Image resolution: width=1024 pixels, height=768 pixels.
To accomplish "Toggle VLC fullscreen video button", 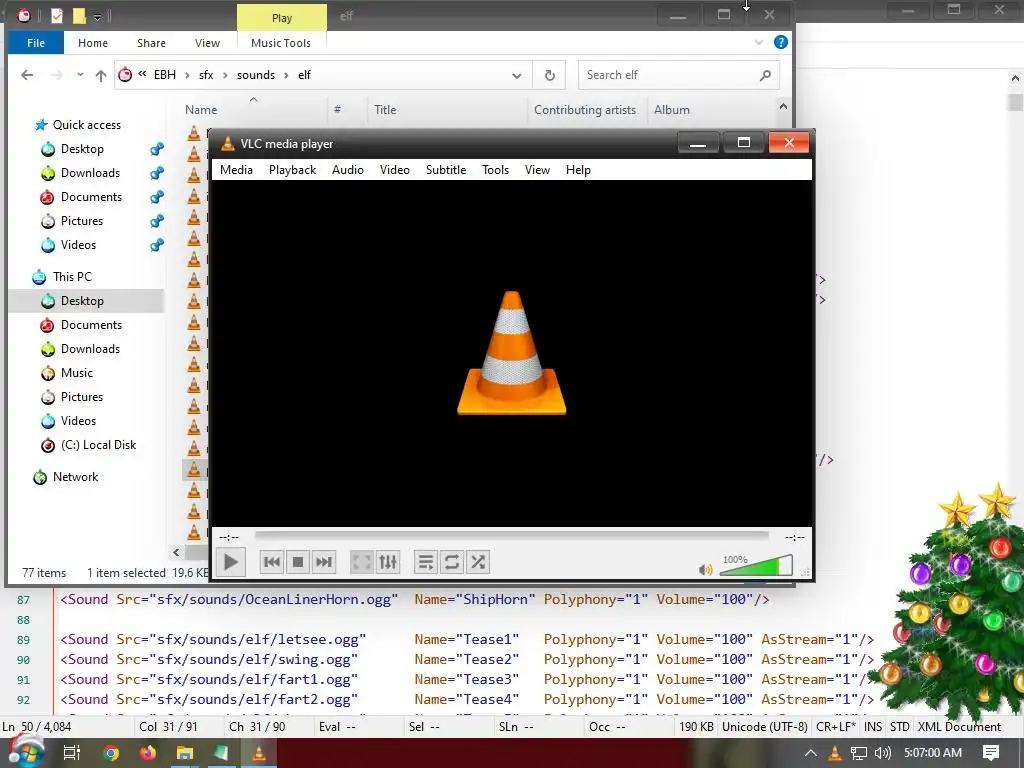I will [x=362, y=562].
